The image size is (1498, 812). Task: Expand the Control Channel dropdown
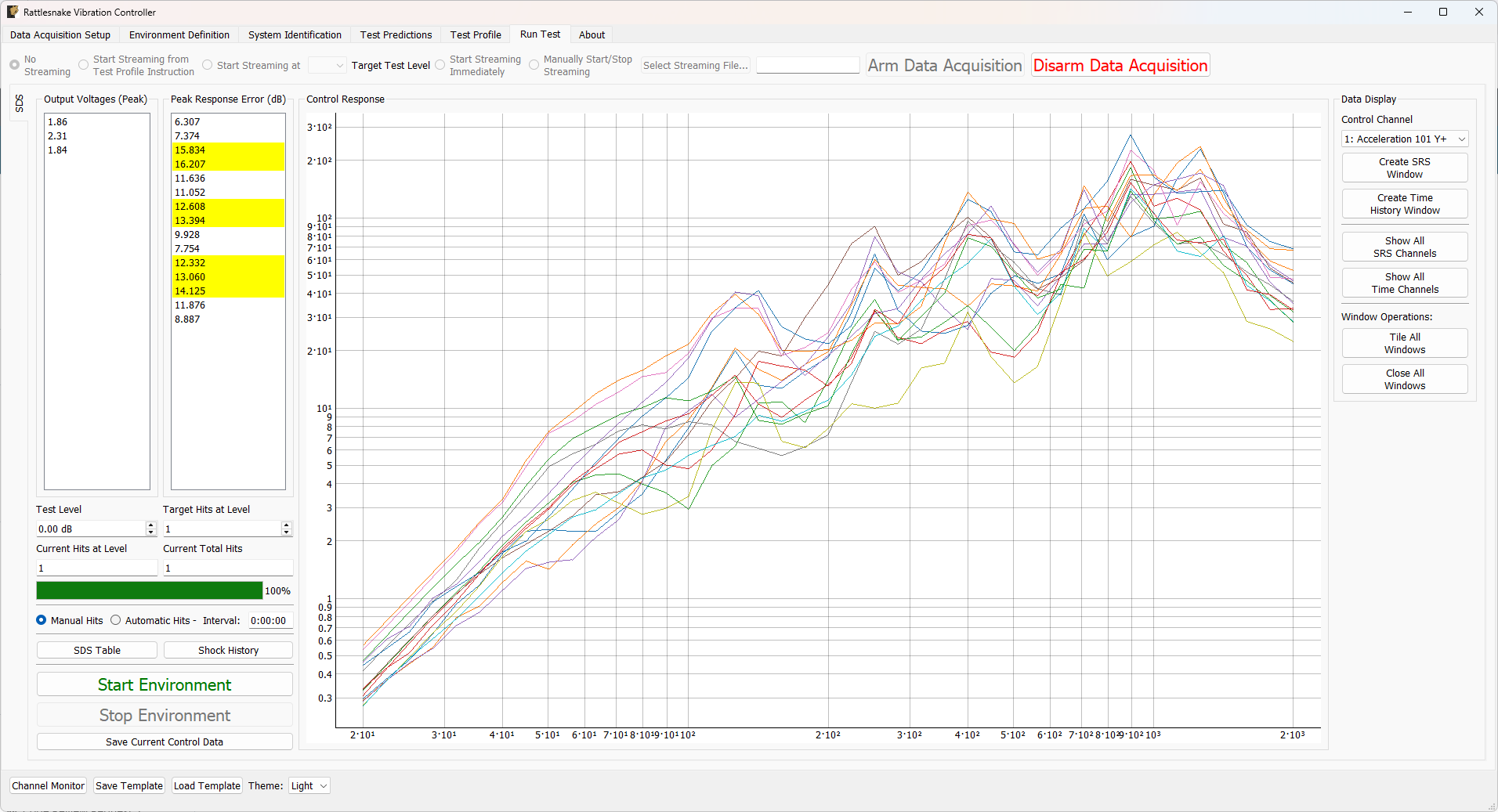1405,139
